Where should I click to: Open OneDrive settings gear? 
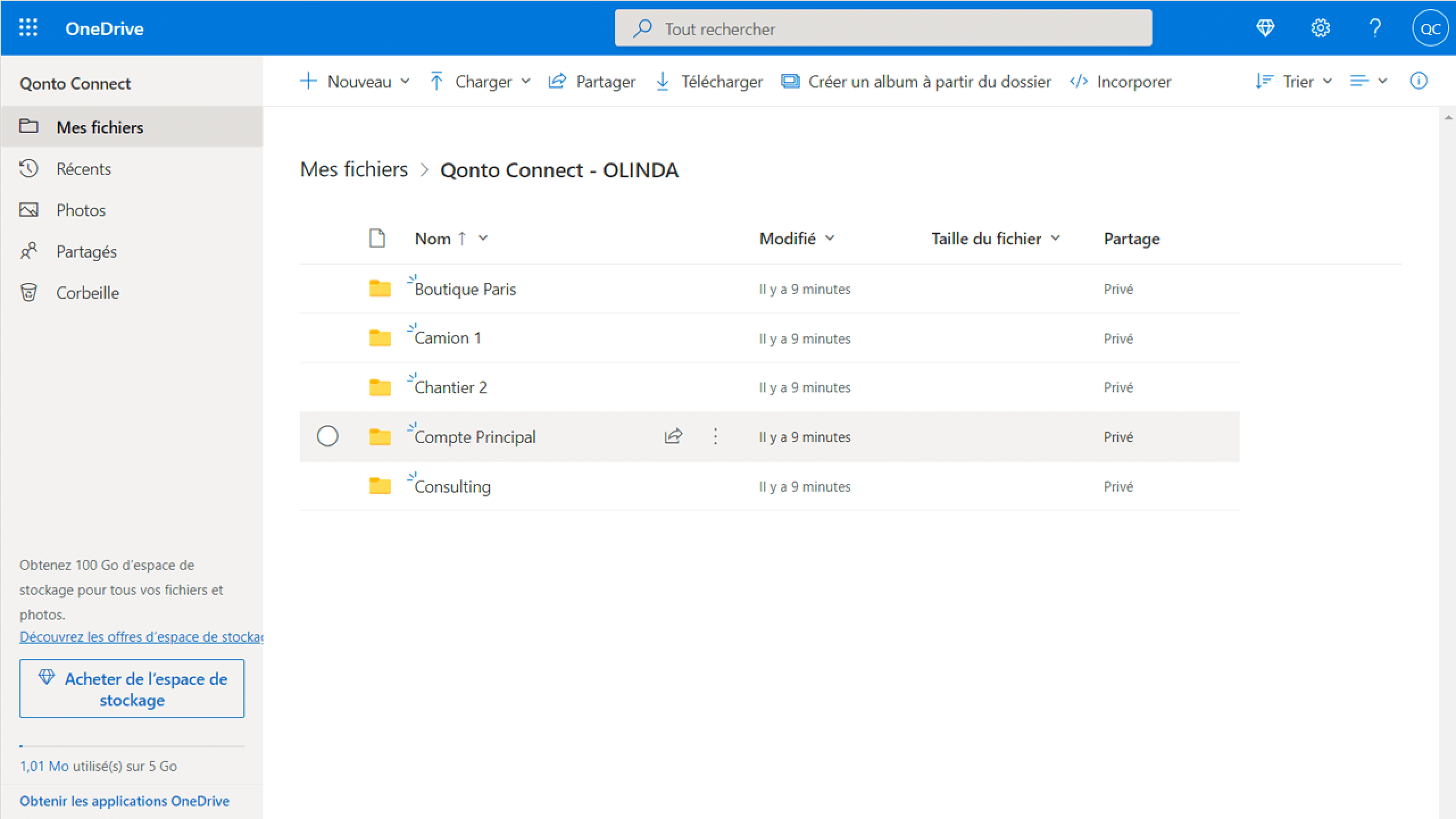click(x=1320, y=28)
